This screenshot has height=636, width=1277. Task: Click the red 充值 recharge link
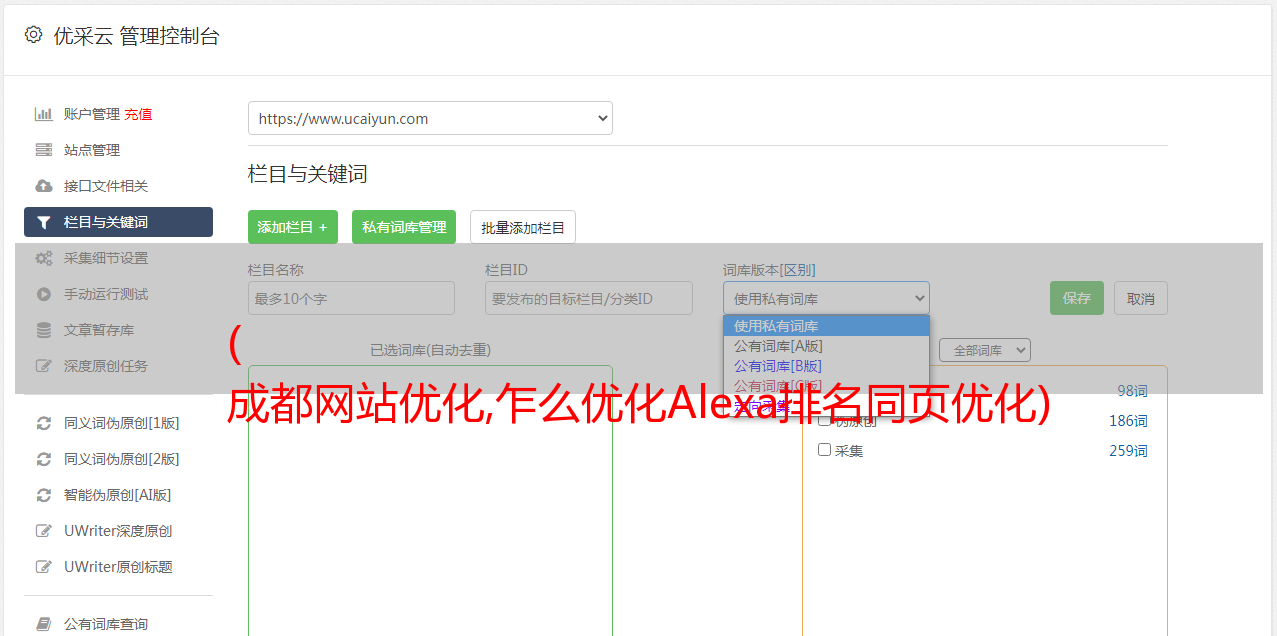pyautogui.click(x=138, y=114)
